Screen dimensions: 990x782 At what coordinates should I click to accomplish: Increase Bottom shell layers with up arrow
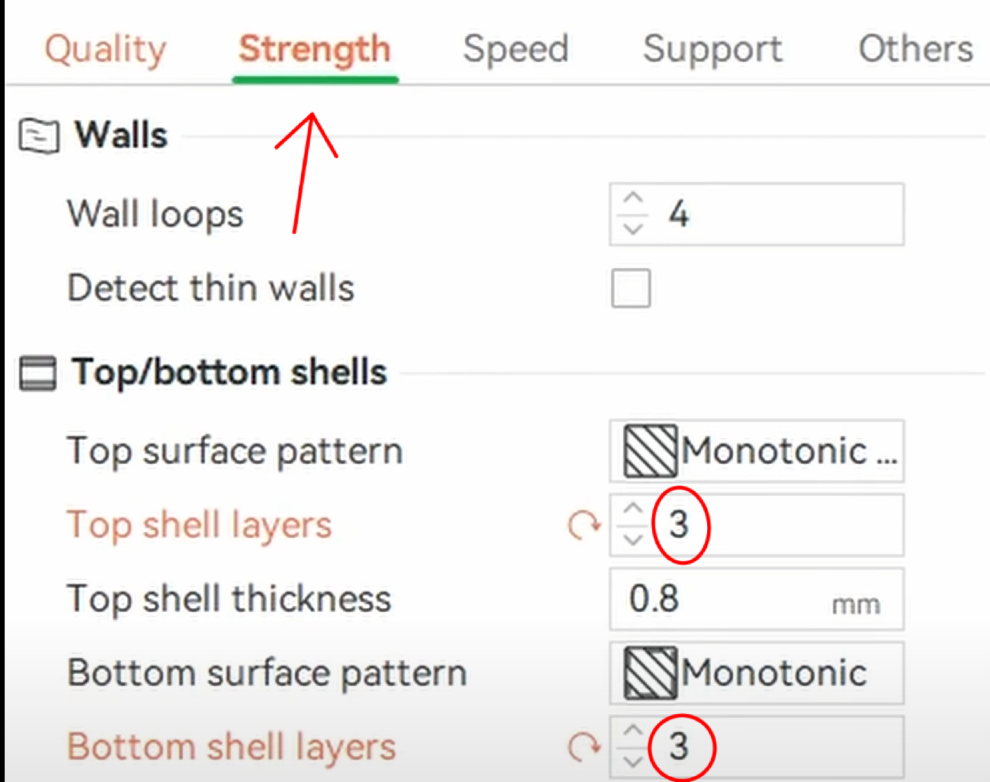tap(632, 732)
